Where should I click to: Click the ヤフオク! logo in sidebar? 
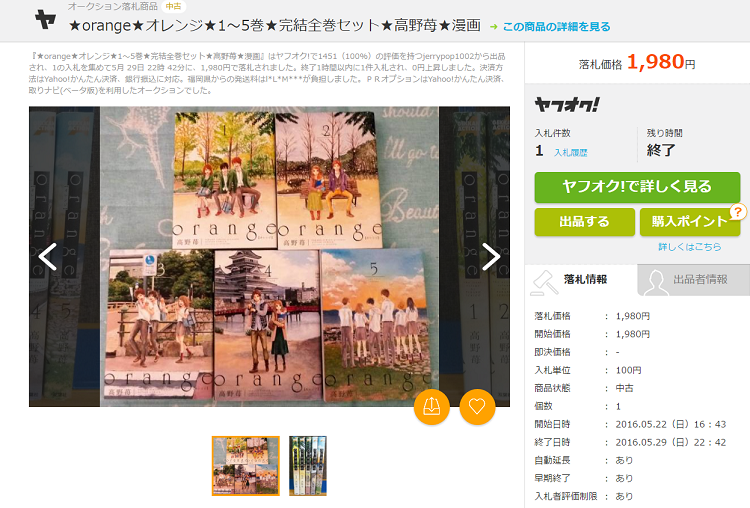tap(567, 104)
